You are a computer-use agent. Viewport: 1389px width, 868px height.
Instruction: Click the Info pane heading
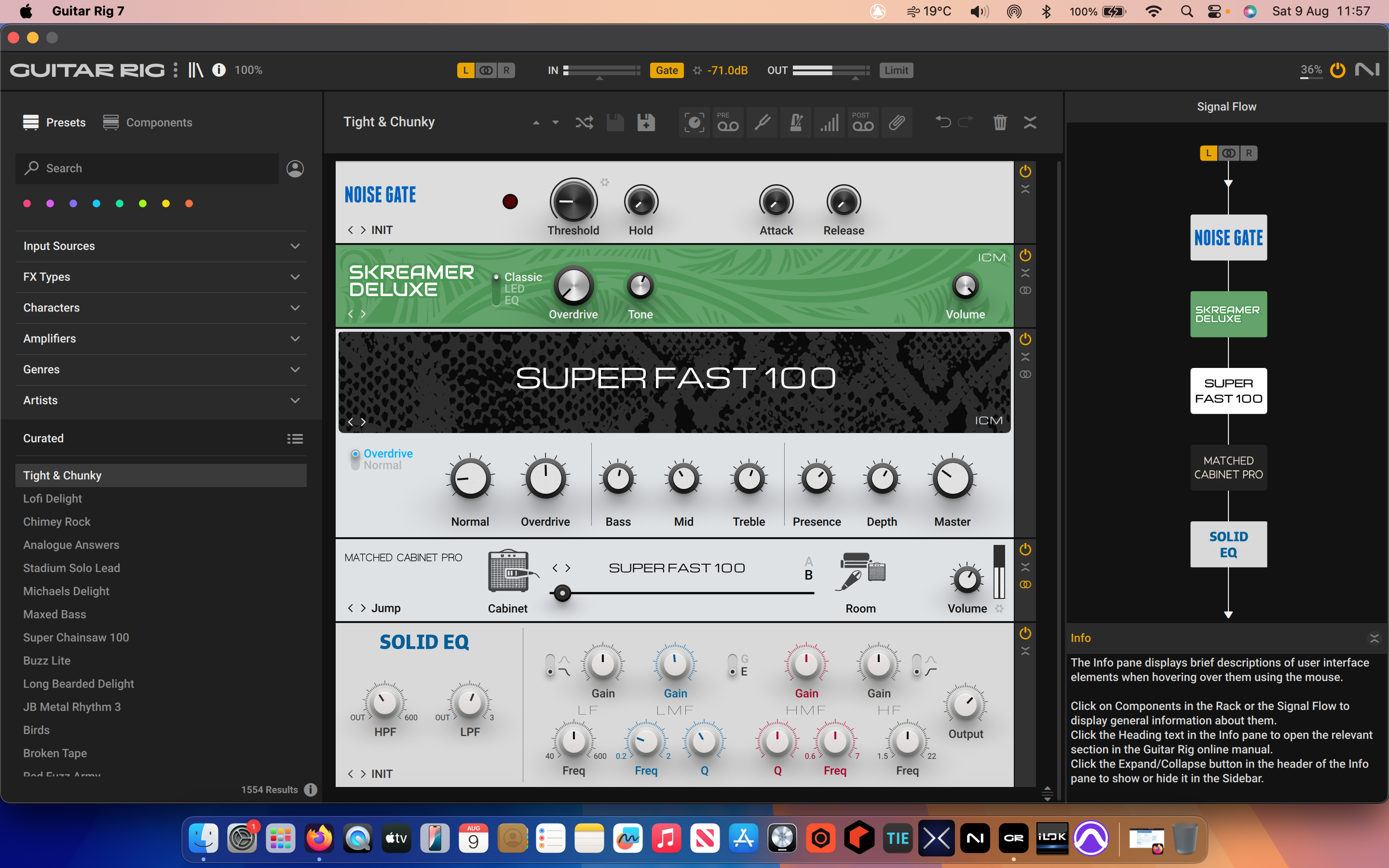[x=1081, y=638]
